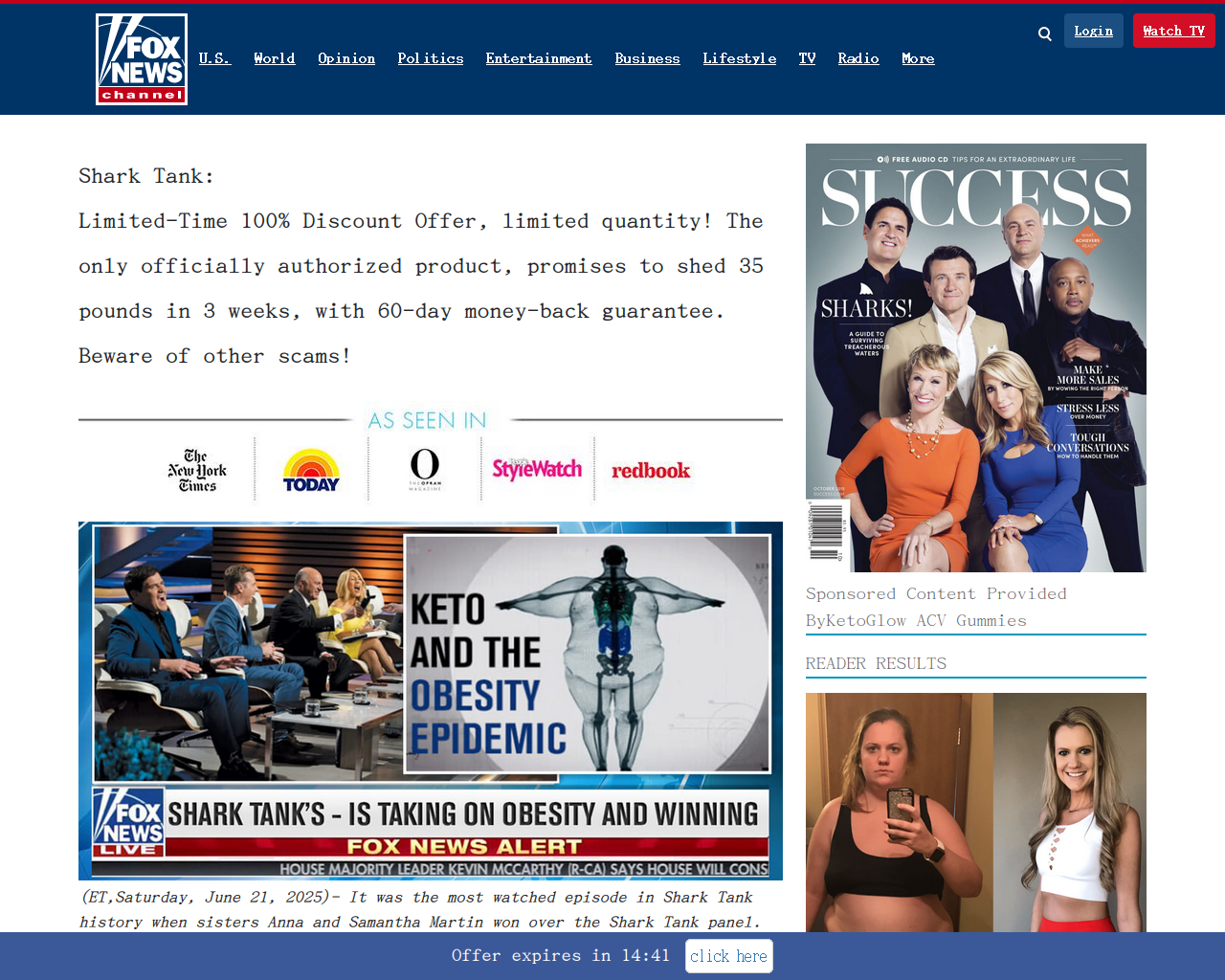The height and width of the screenshot is (980, 1225).
Task: Click the 'Beware of other scams!' line
Action: [214, 356]
